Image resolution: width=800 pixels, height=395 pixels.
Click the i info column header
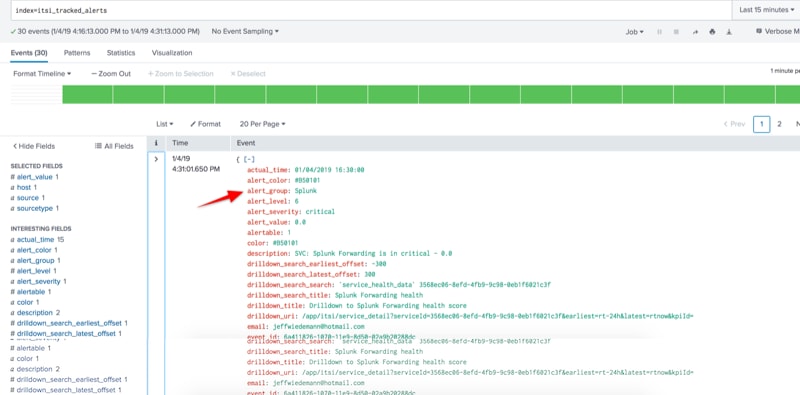coord(156,143)
